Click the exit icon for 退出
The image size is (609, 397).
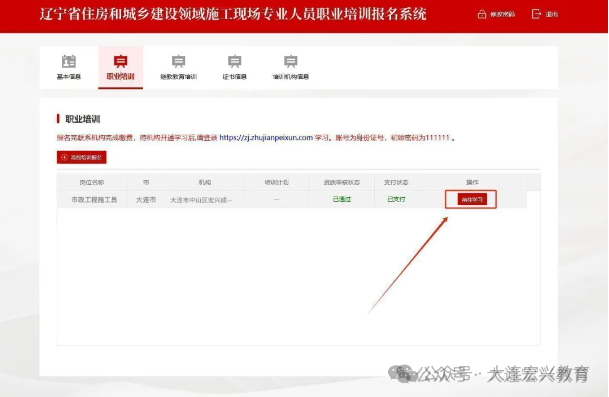click(536, 14)
